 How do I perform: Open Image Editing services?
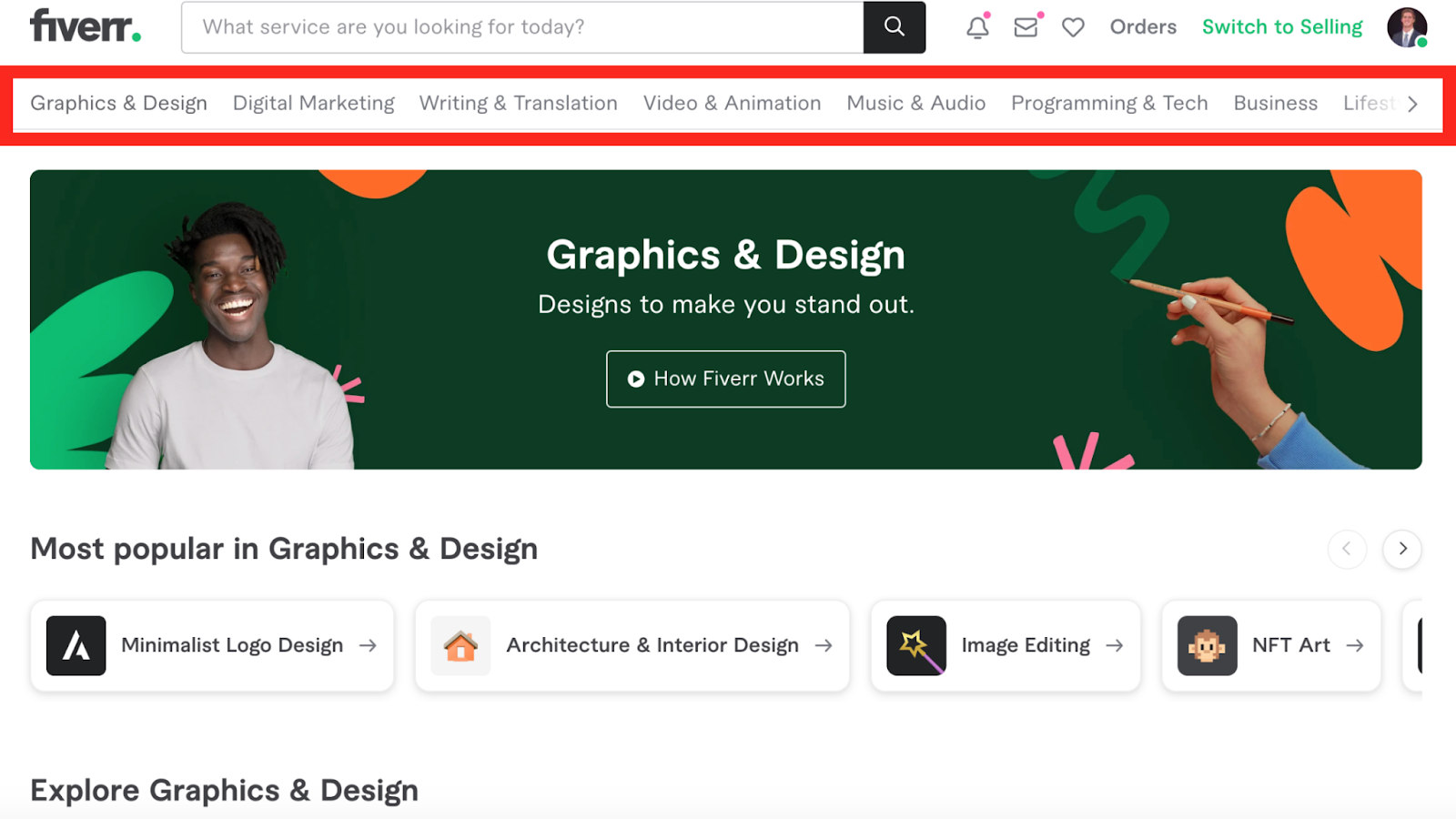pos(1006,645)
